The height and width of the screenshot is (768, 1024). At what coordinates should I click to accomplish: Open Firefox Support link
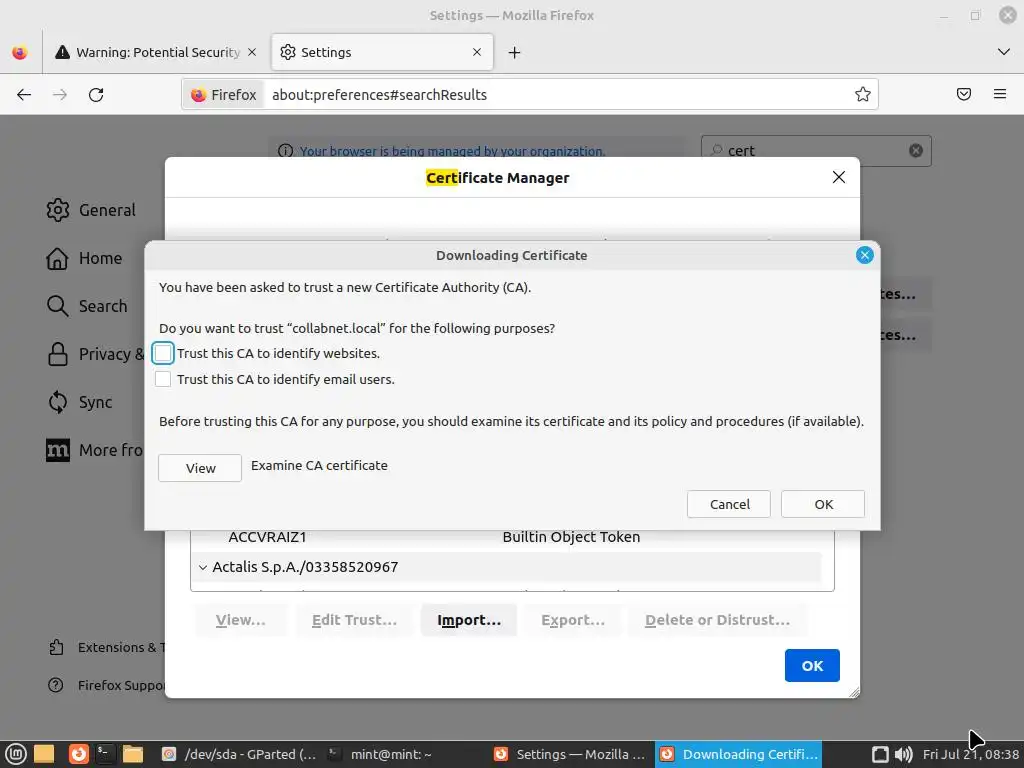pos(107,685)
